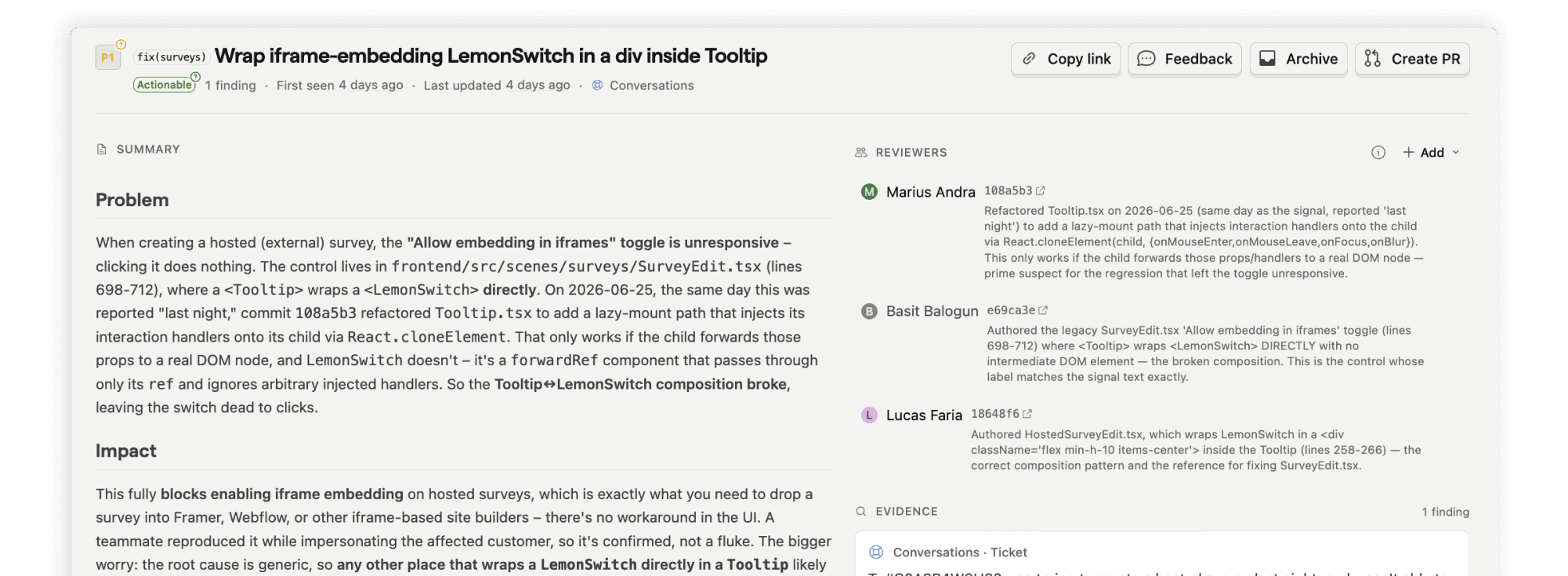Click Basit Balogun reviewer name

pos(932,311)
